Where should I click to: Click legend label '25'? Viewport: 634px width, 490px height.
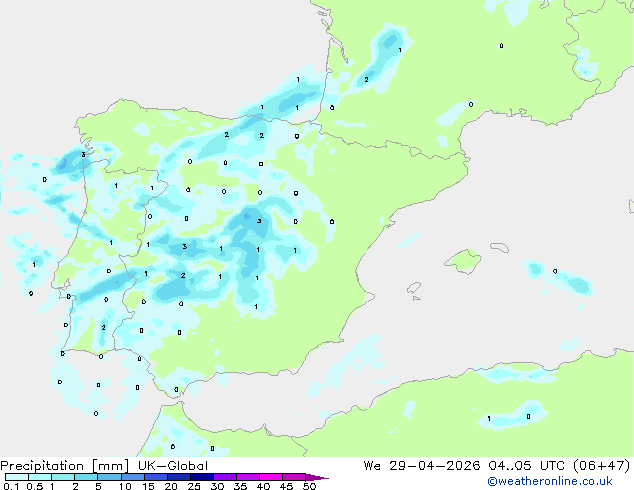point(194,486)
